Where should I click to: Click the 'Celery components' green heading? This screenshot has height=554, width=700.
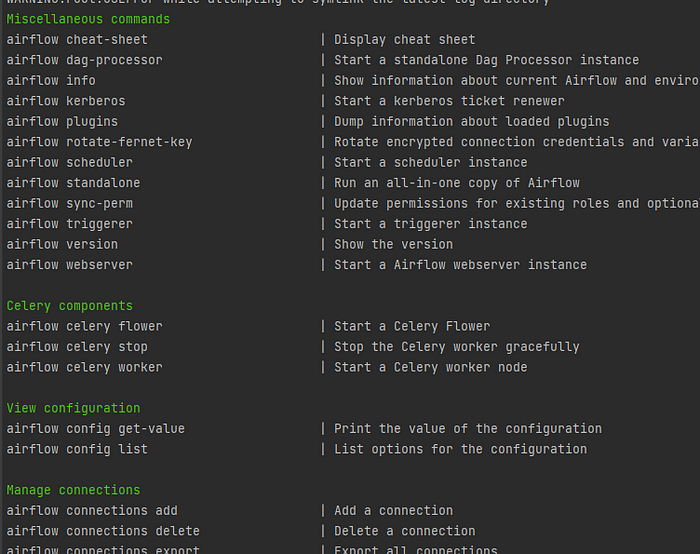[69, 306]
